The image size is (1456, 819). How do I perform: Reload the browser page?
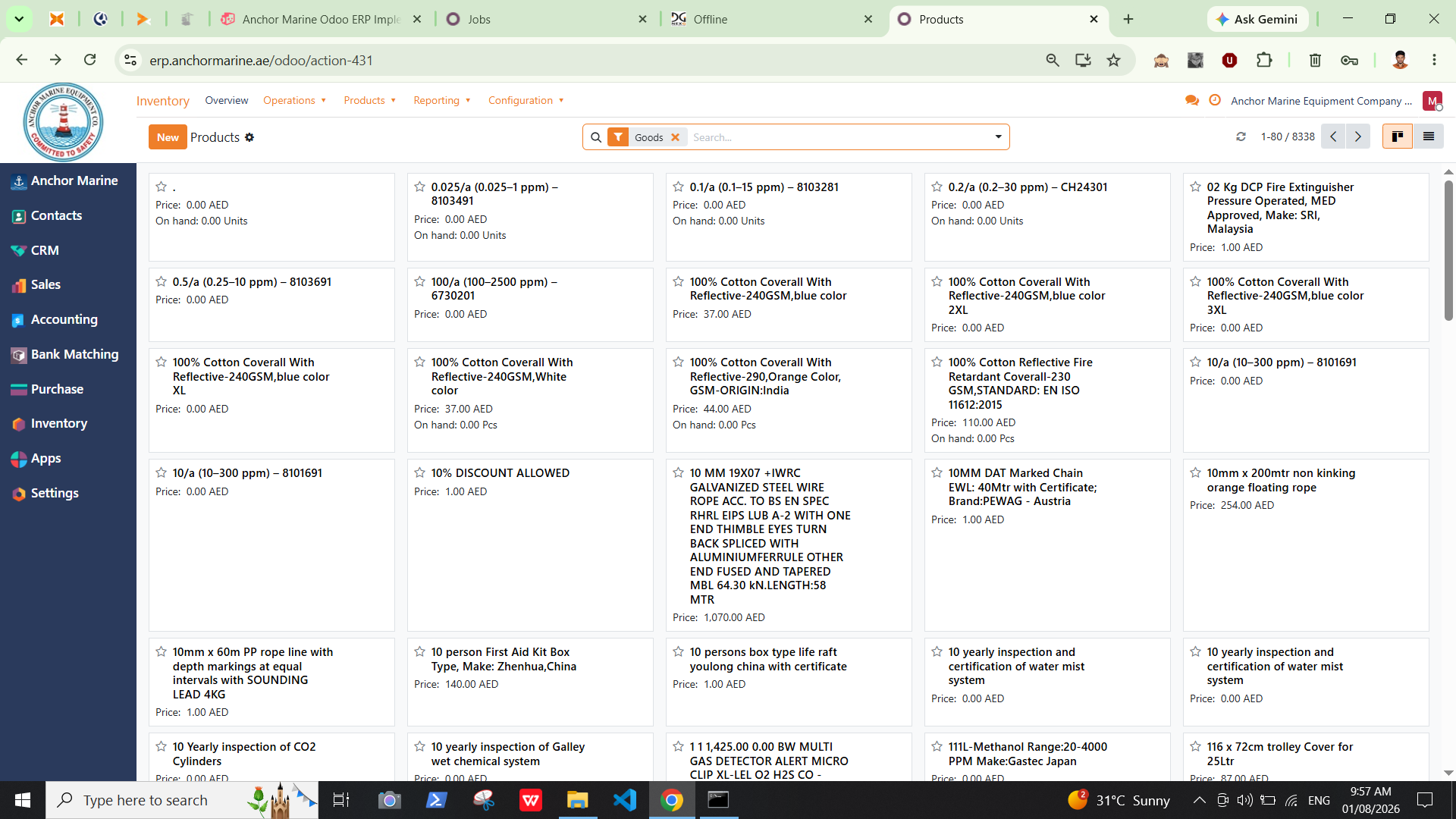coord(89,60)
